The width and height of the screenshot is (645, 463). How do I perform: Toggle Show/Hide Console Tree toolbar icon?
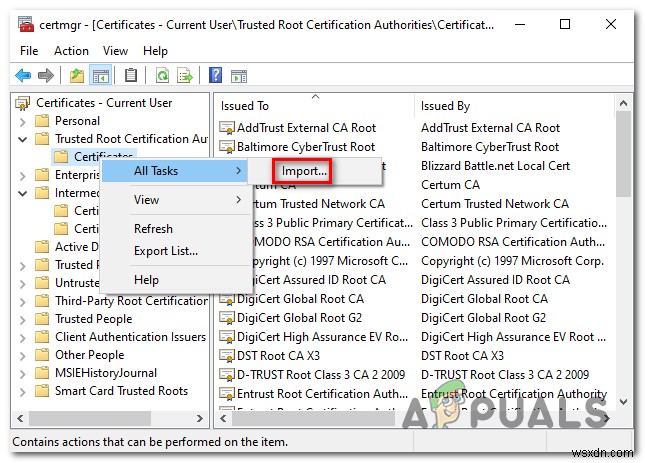(x=101, y=76)
